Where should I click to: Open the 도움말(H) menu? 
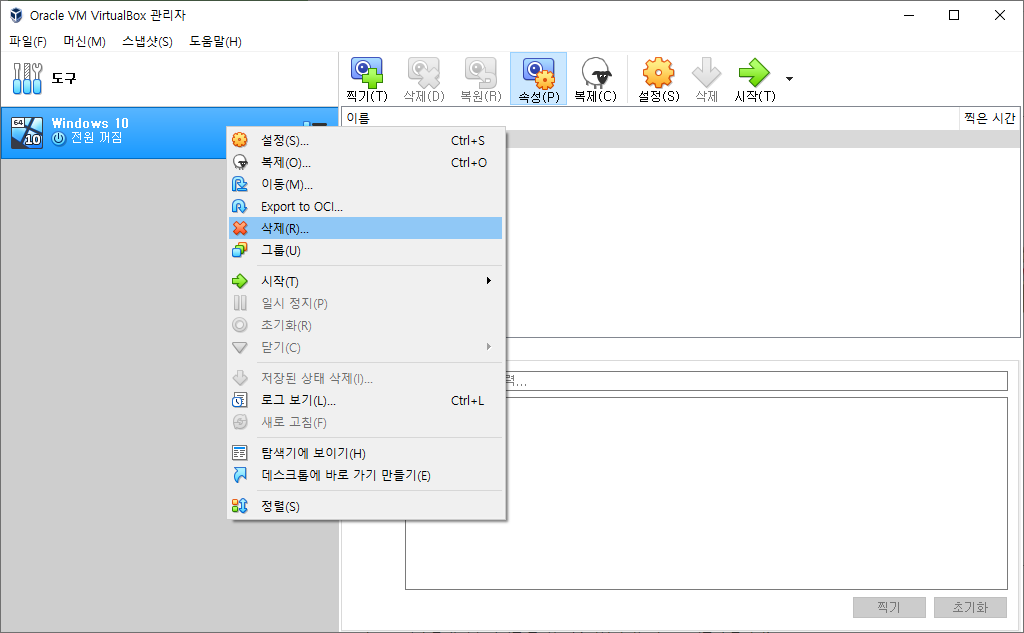click(216, 42)
